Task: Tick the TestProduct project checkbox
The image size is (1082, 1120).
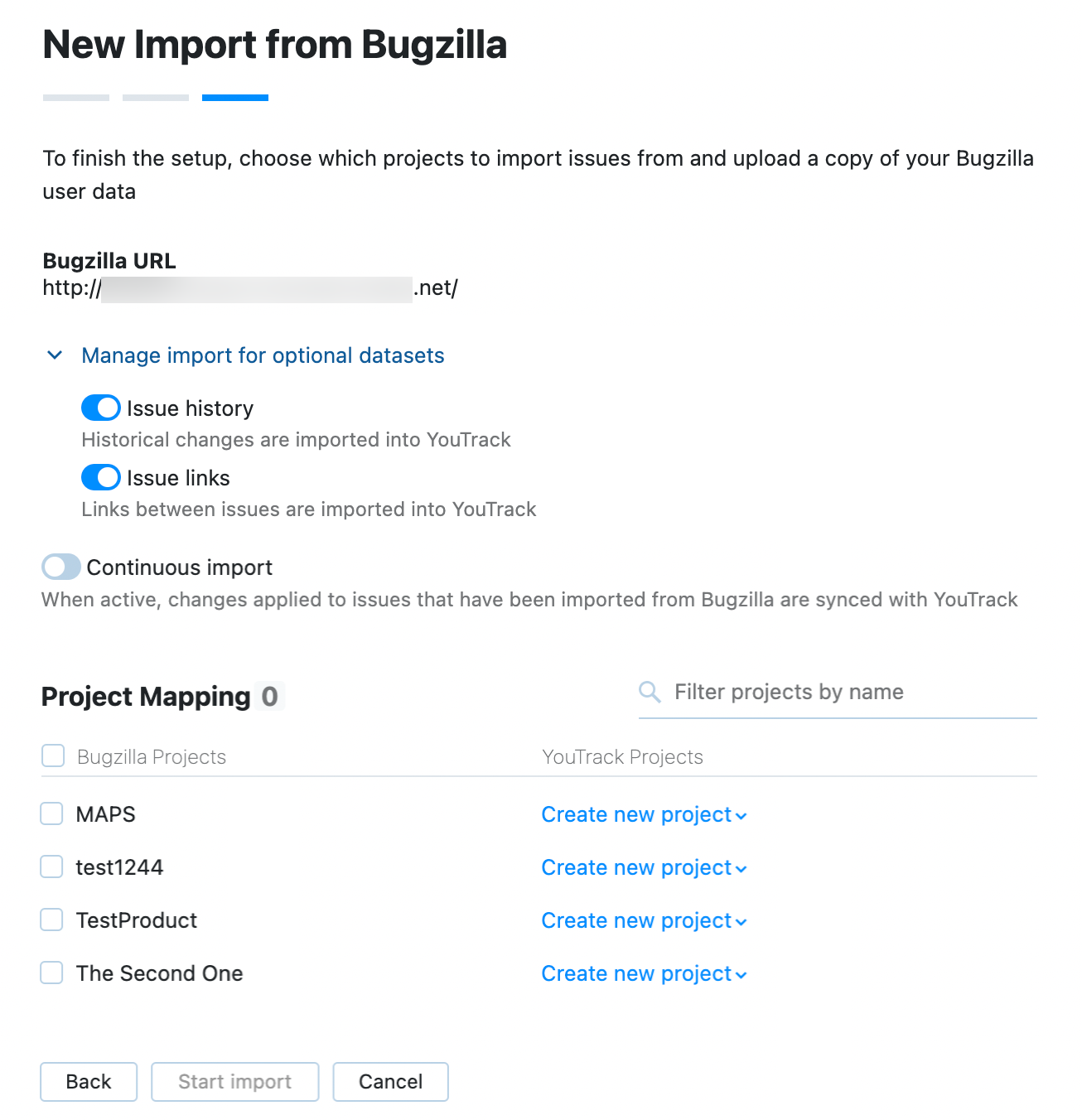Action: coord(51,920)
